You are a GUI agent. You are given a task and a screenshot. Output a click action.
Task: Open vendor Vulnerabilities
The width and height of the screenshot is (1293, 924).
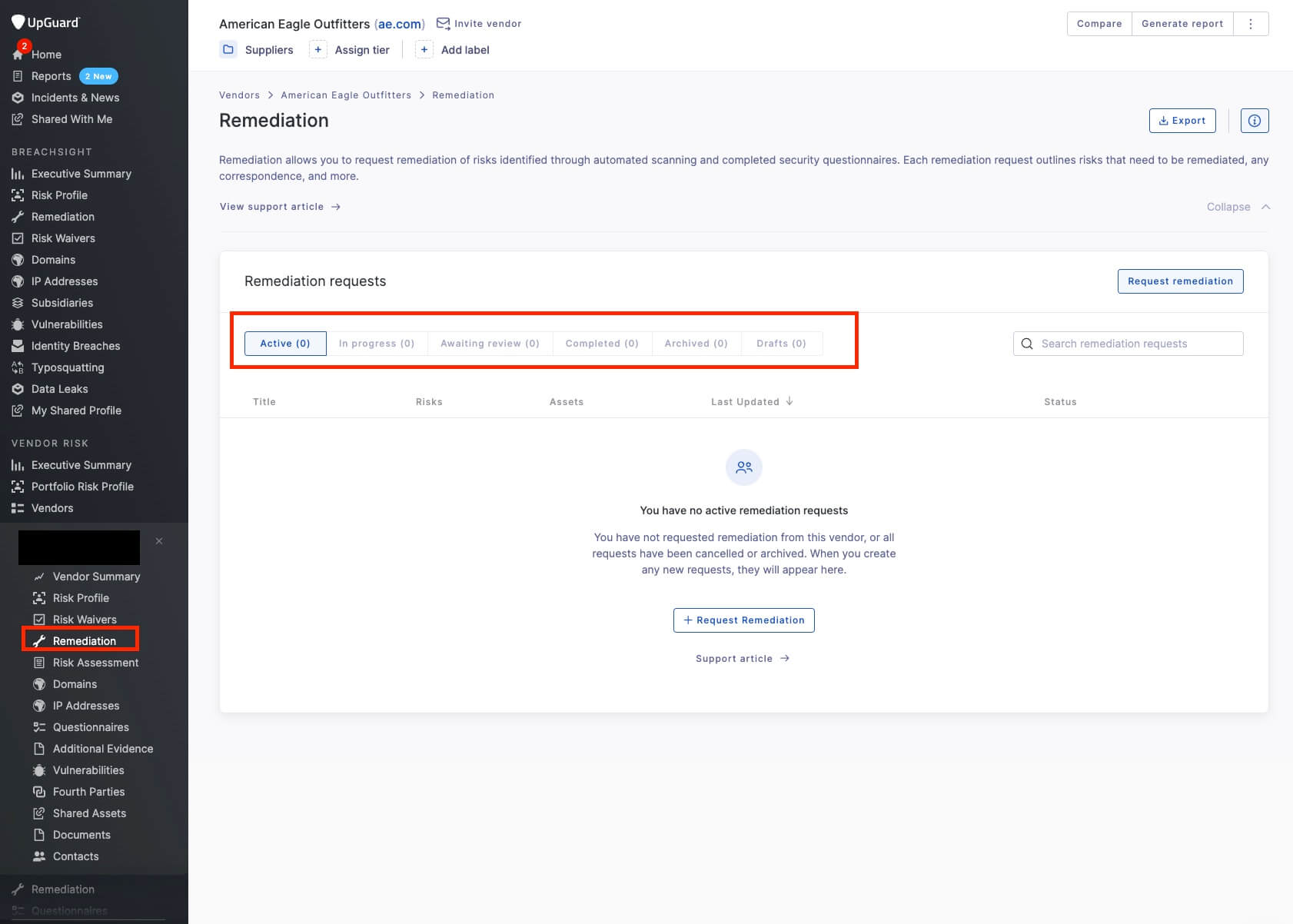pos(88,770)
